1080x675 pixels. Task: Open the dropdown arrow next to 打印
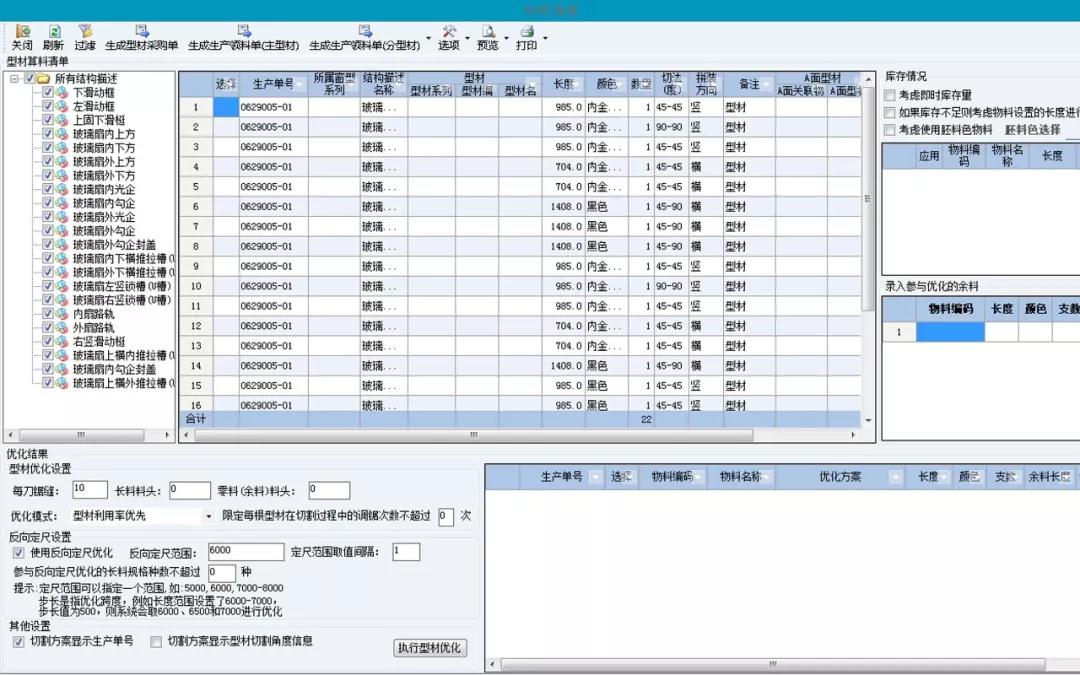coord(545,39)
